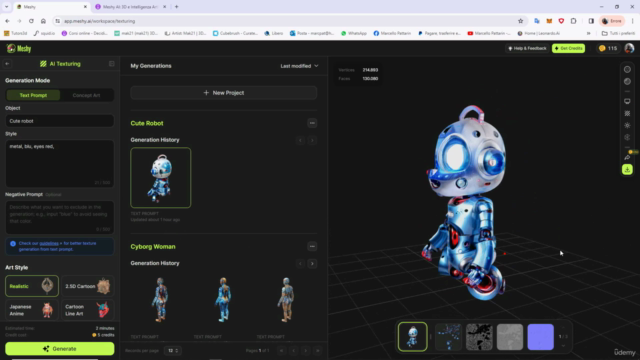Screen dimensions: 640x360
Task: Click the Get Credits button
Action: [x=568, y=48]
